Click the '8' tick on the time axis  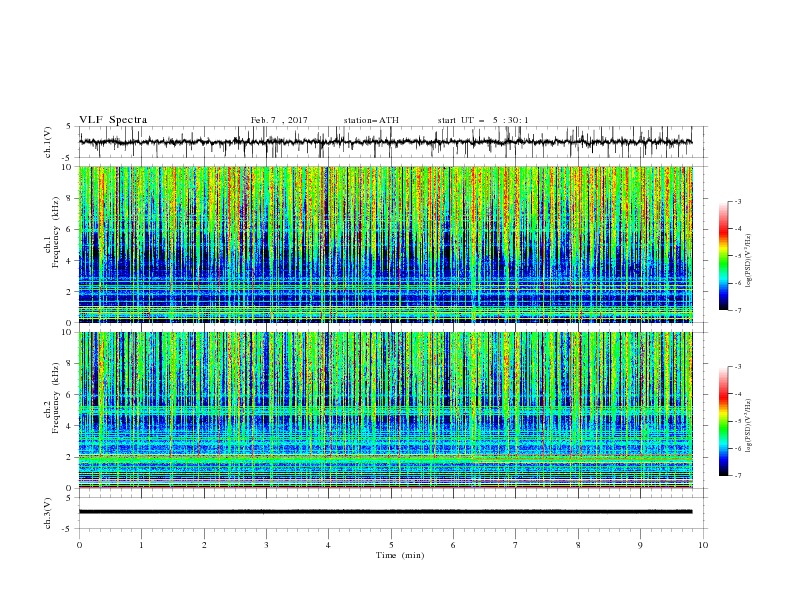(x=578, y=545)
